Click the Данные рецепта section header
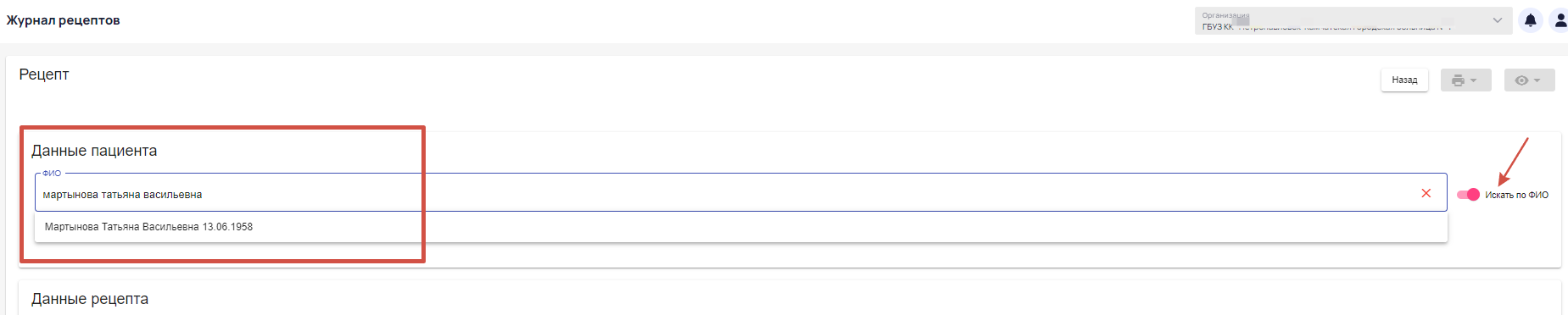 (90, 299)
